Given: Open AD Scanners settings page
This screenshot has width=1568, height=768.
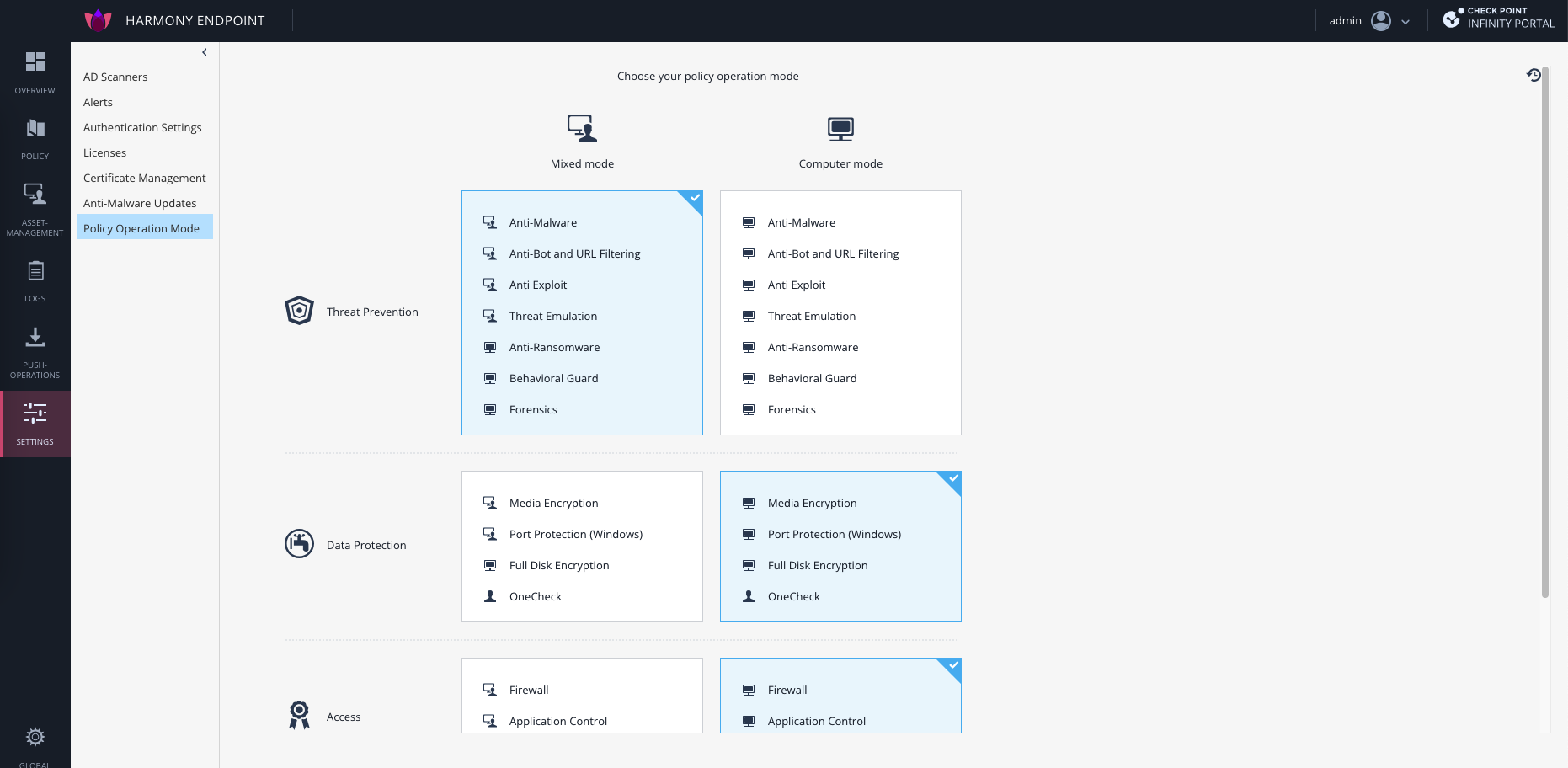Looking at the screenshot, I should pyautogui.click(x=115, y=77).
